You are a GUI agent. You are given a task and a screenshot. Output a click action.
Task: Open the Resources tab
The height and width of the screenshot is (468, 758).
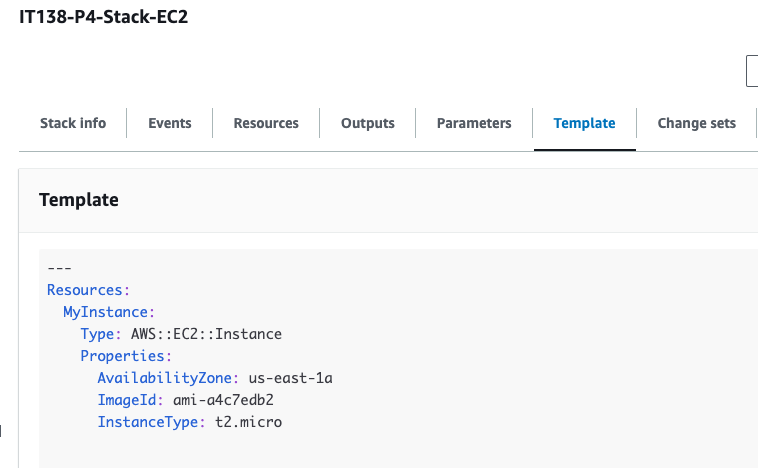(x=266, y=123)
